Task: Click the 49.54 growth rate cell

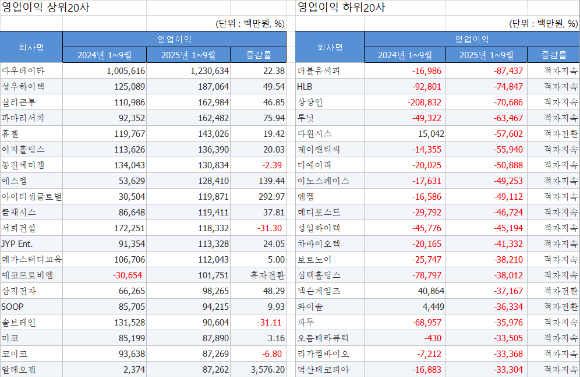Action: pos(259,87)
